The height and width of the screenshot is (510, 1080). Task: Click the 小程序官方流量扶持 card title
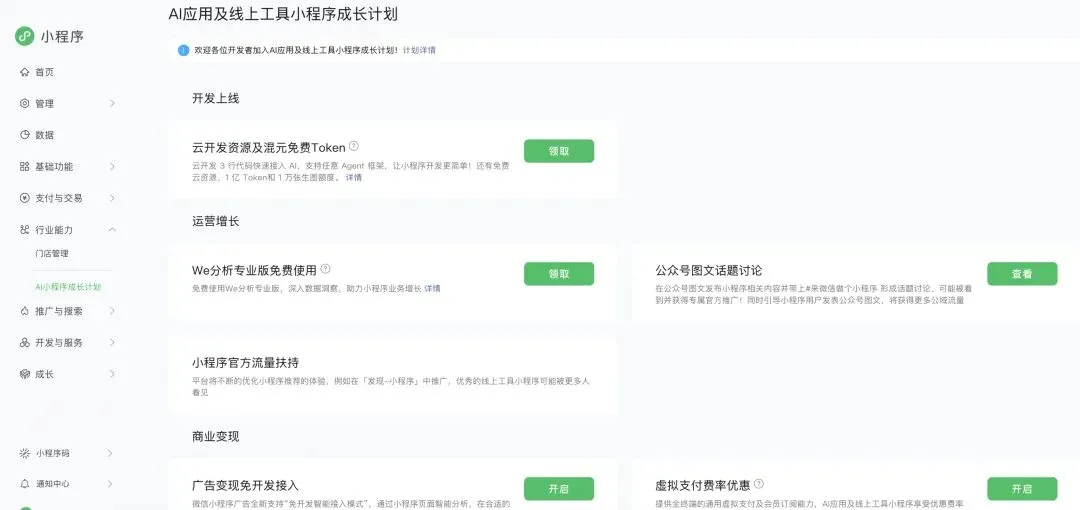[x=245, y=363]
